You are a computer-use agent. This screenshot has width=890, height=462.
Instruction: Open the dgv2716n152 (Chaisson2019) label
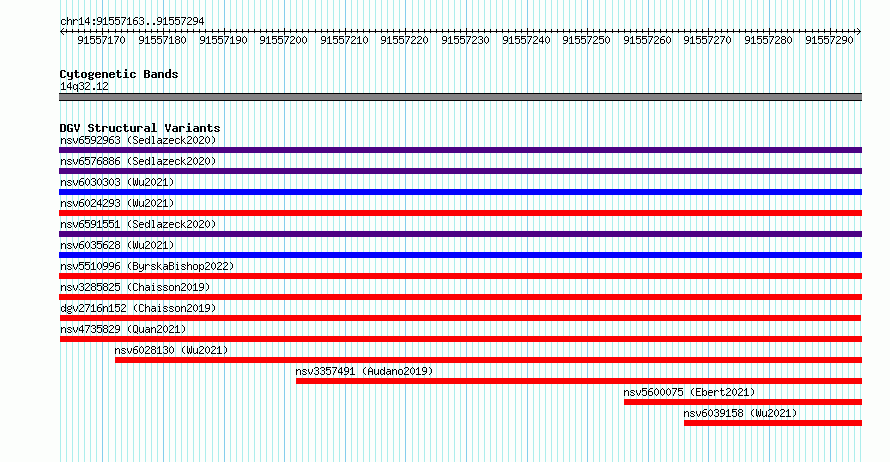(138, 308)
